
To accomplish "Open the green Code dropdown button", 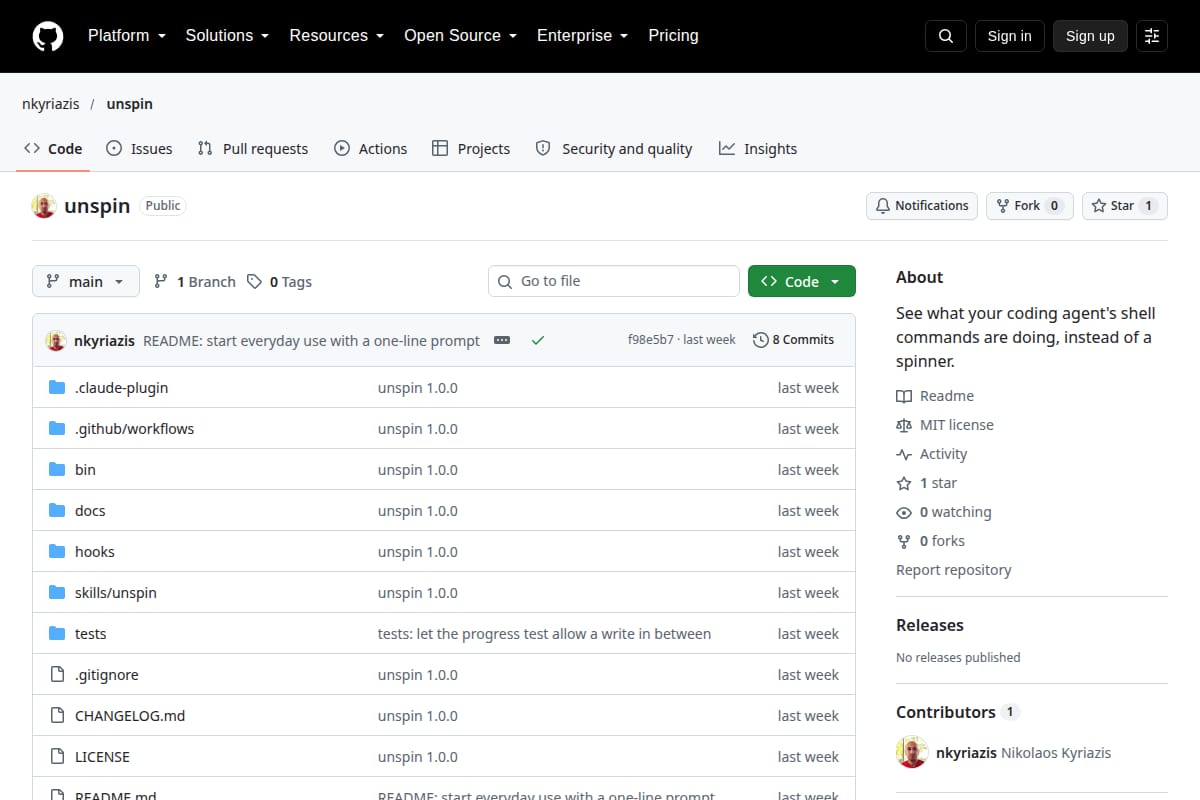I will pos(802,282).
